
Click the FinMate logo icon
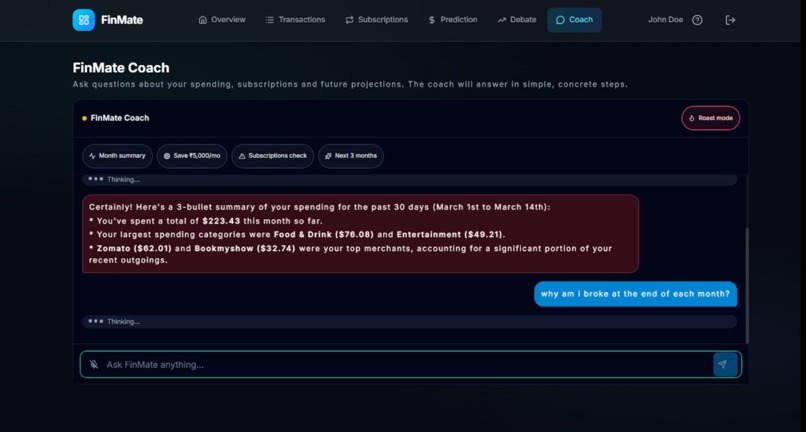[x=84, y=20]
